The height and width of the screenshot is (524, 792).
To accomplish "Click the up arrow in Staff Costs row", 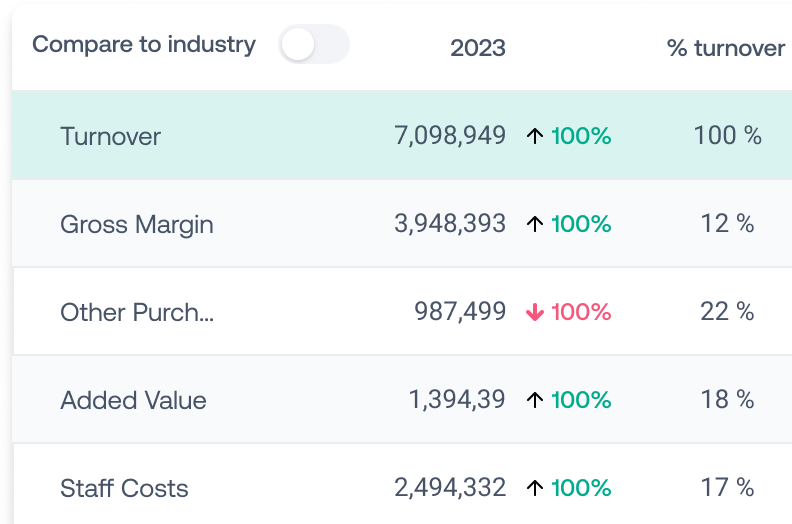I will [535, 488].
